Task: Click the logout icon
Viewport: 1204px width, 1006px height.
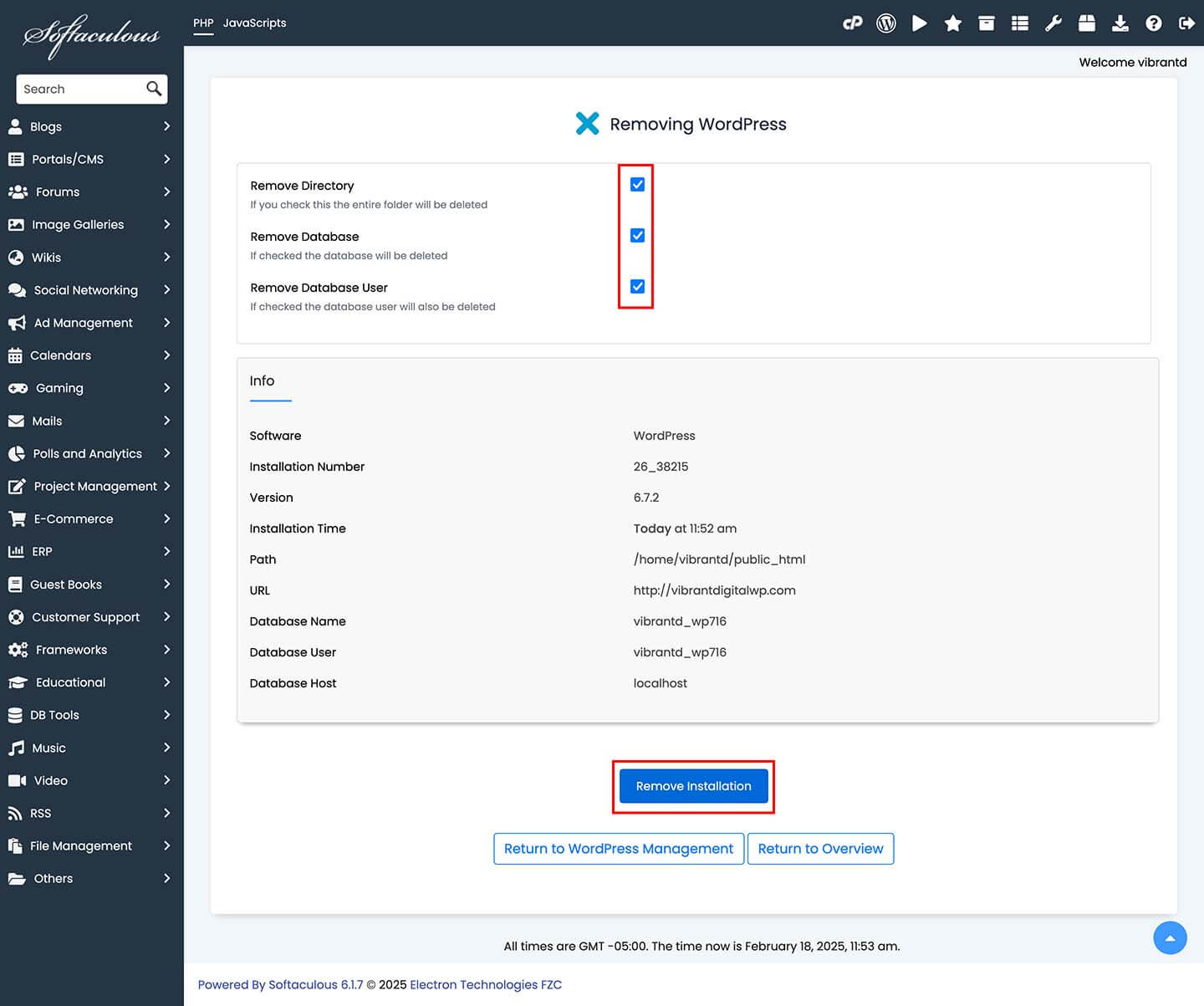Action: coord(1186,23)
